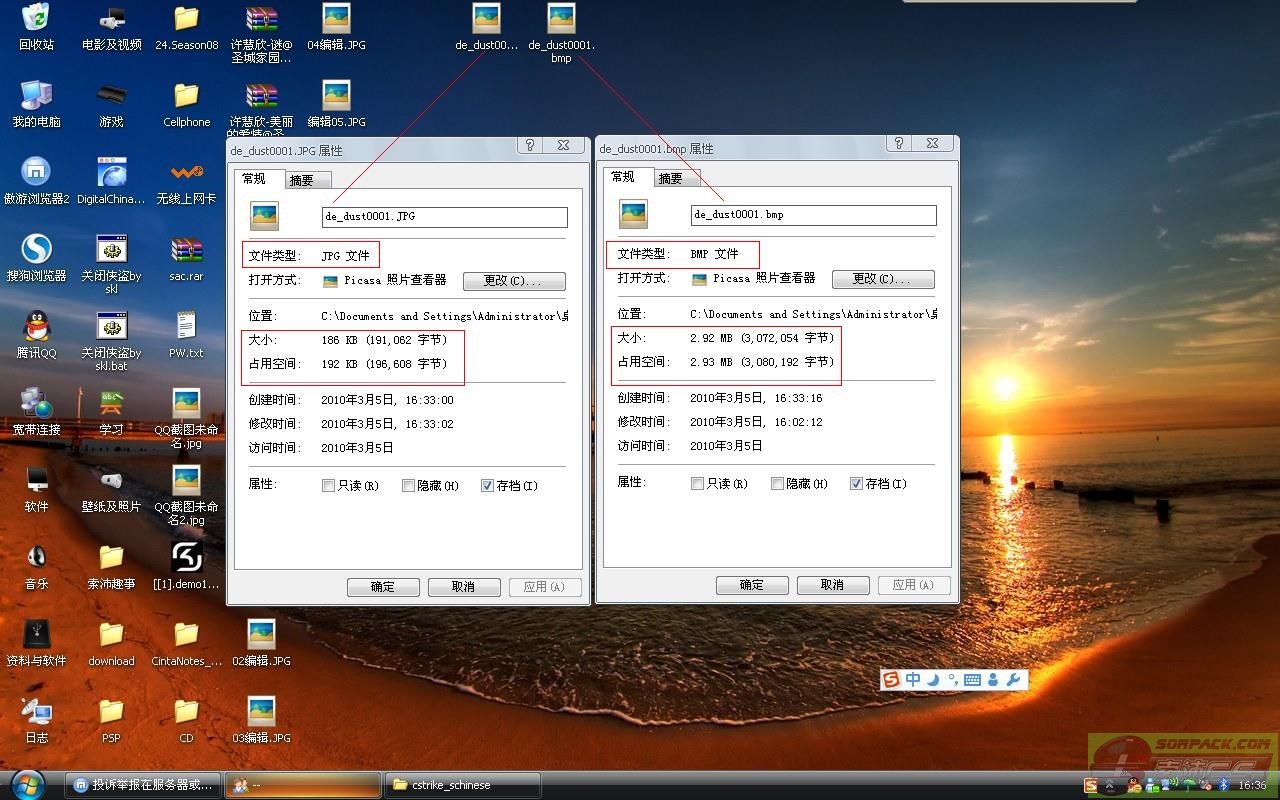Select the de_dust0001.bmp desktop file icon
The image size is (1280, 800).
tap(561, 20)
